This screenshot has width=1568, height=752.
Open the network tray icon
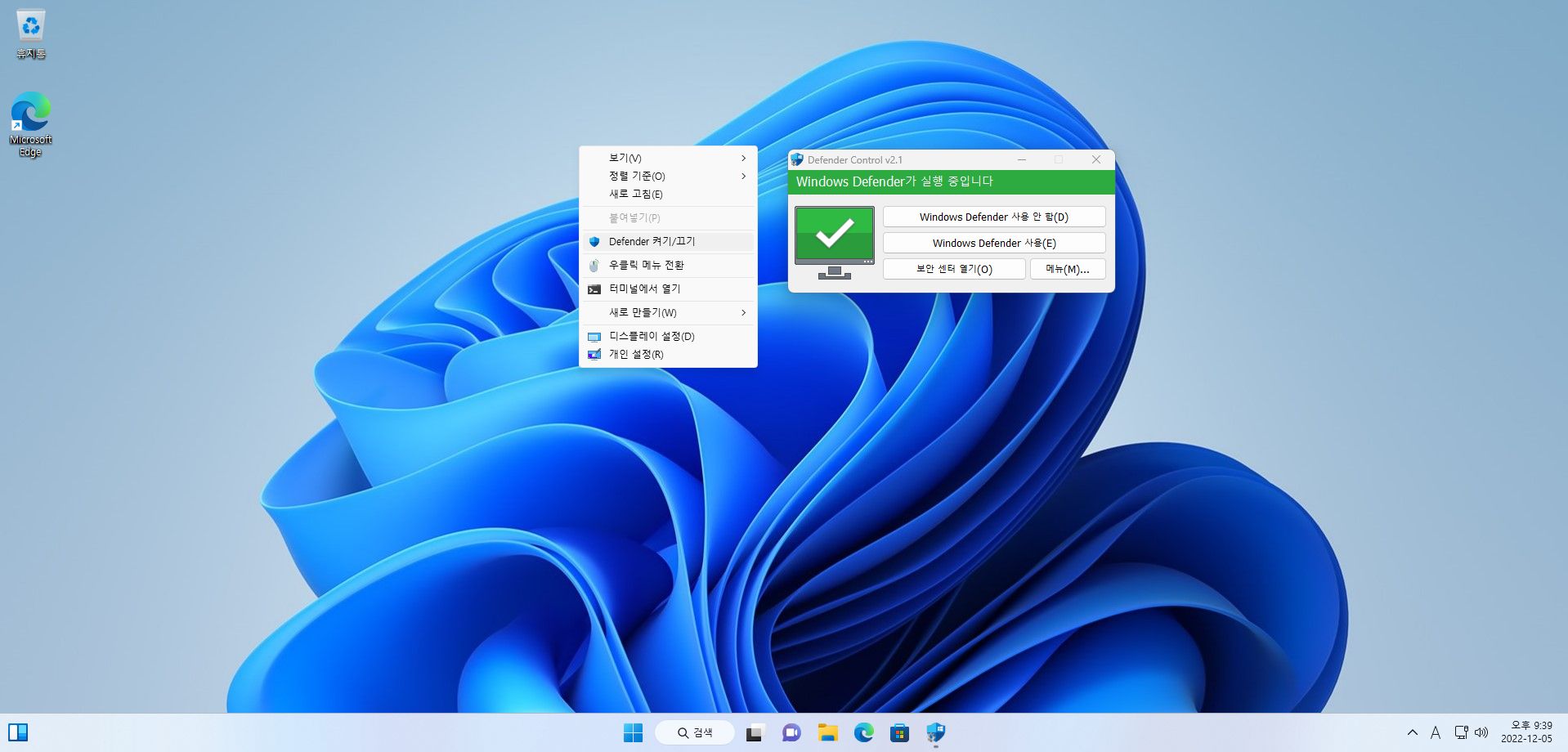[1461, 732]
